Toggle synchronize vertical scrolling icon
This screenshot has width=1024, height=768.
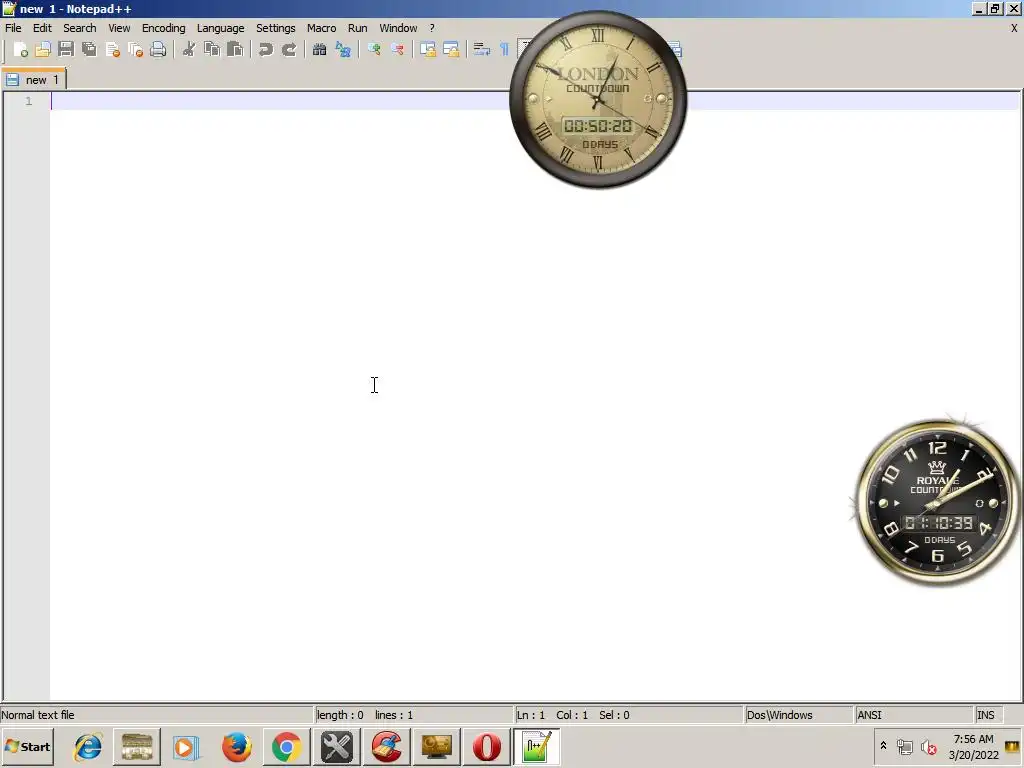[x=428, y=50]
